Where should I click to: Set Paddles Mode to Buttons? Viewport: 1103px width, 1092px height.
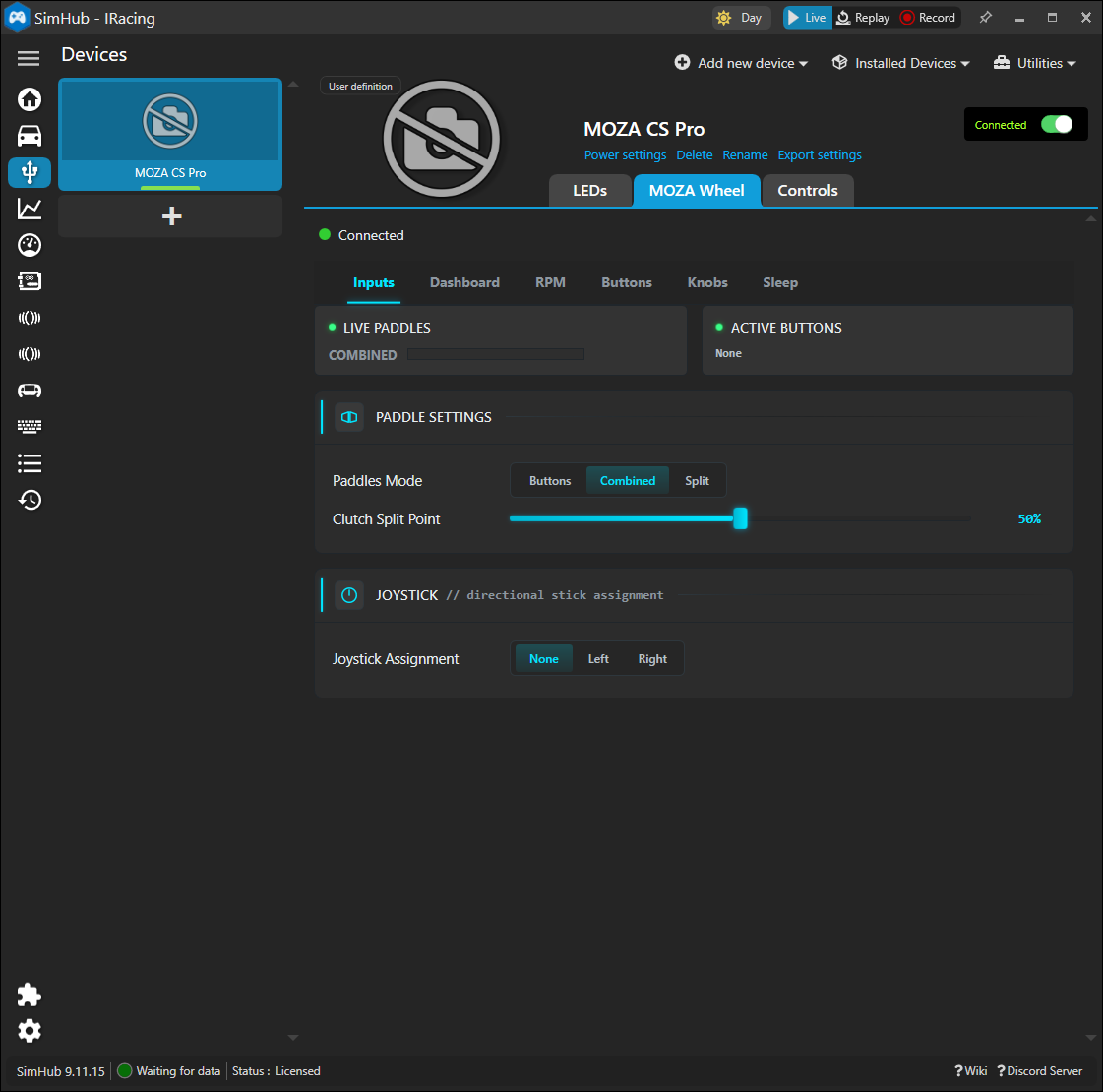[x=550, y=481]
